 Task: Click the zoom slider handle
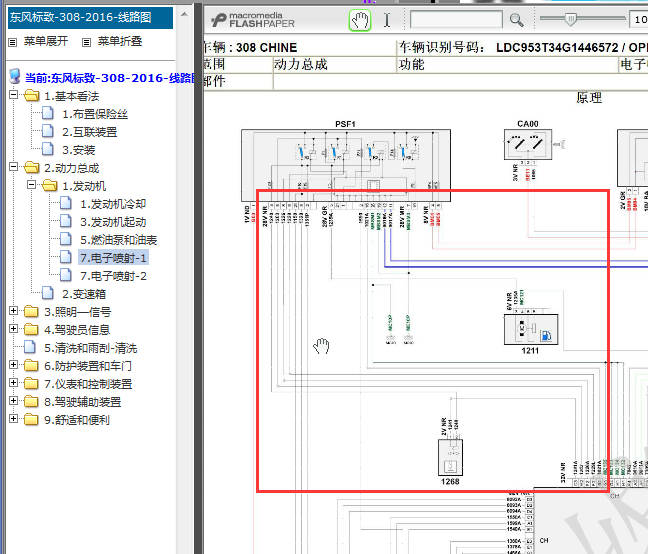[571, 19]
